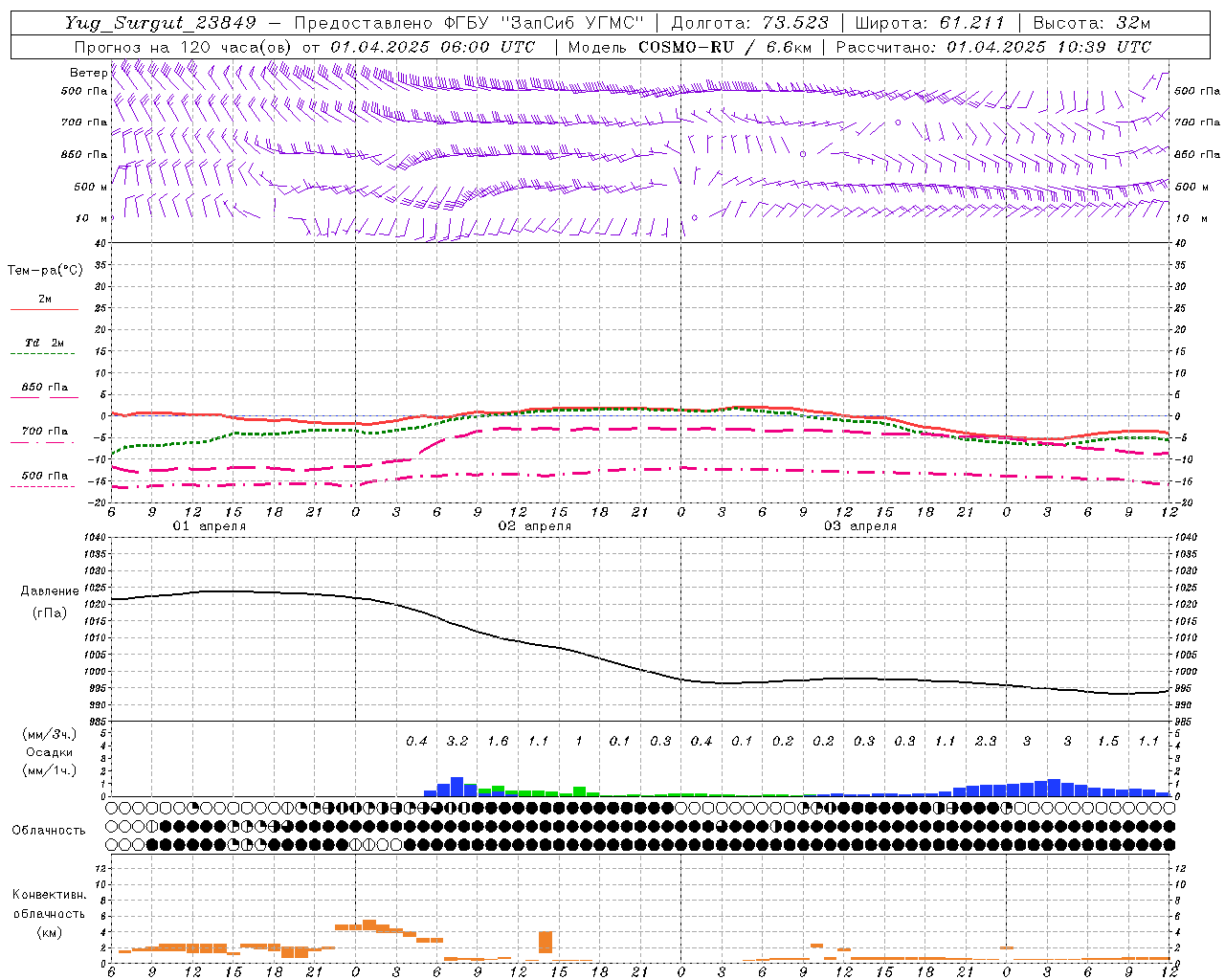This screenshot has width=1225, height=980.
Task: Click the Долгота: 73.523 header field
Action: pos(749,23)
